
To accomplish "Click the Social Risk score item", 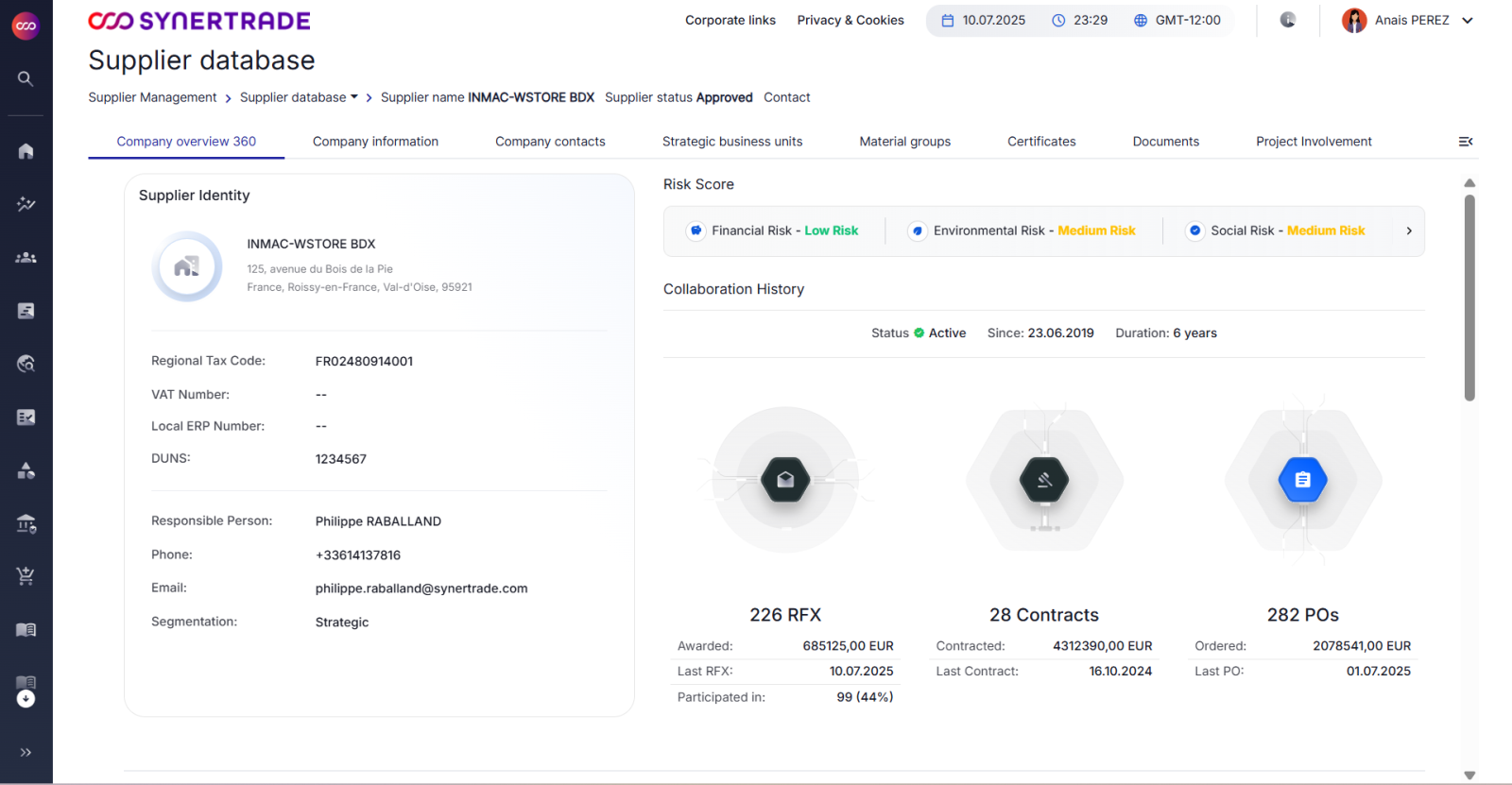I will pos(1276,230).
